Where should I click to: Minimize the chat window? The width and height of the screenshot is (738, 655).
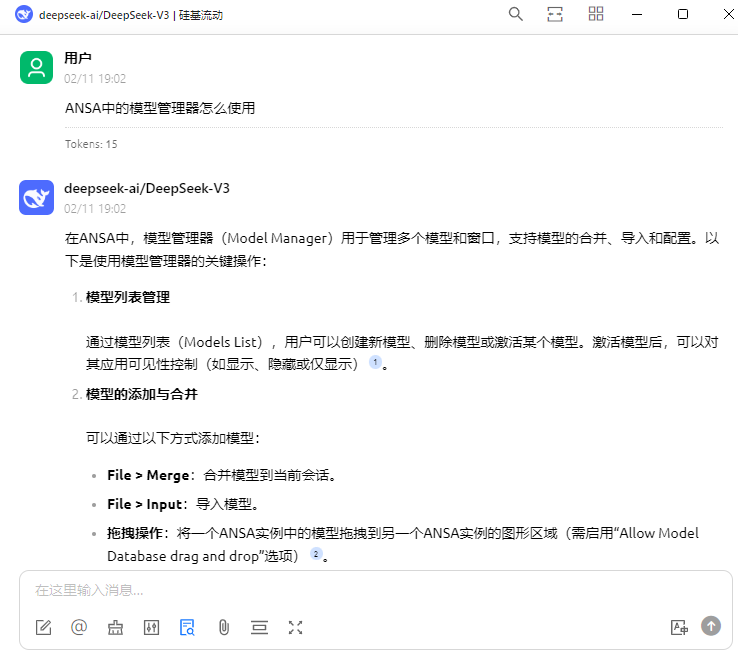[637, 15]
